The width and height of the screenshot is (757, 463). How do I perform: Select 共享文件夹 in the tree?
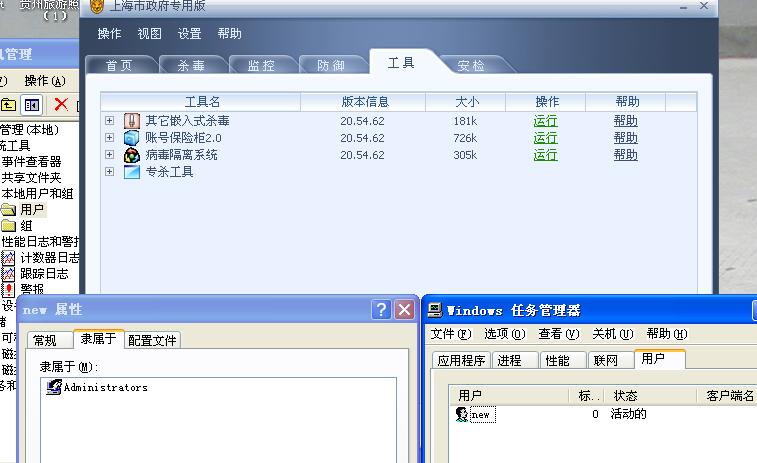31,178
